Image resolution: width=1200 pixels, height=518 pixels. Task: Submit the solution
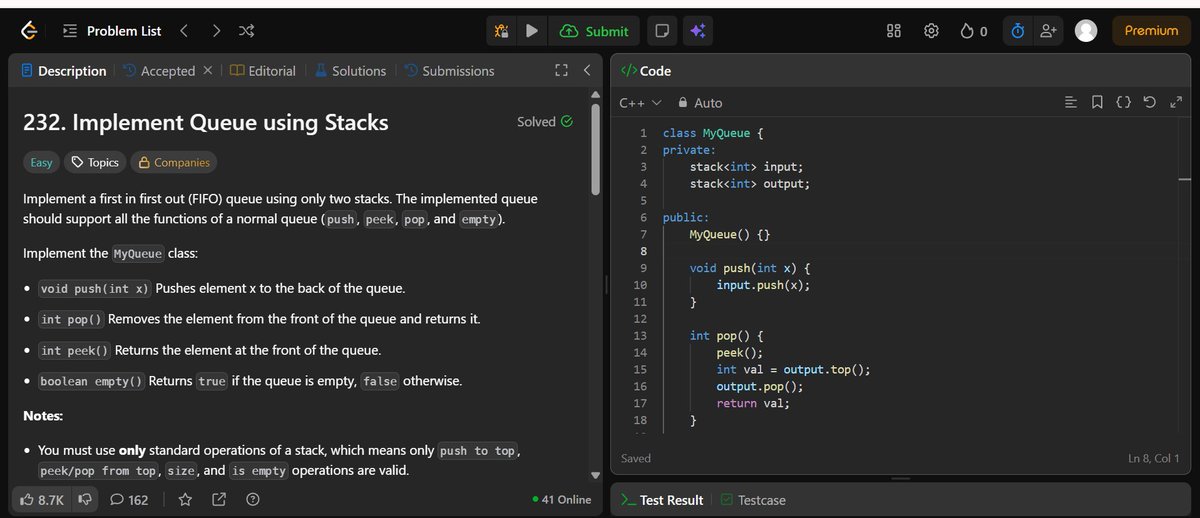[594, 31]
